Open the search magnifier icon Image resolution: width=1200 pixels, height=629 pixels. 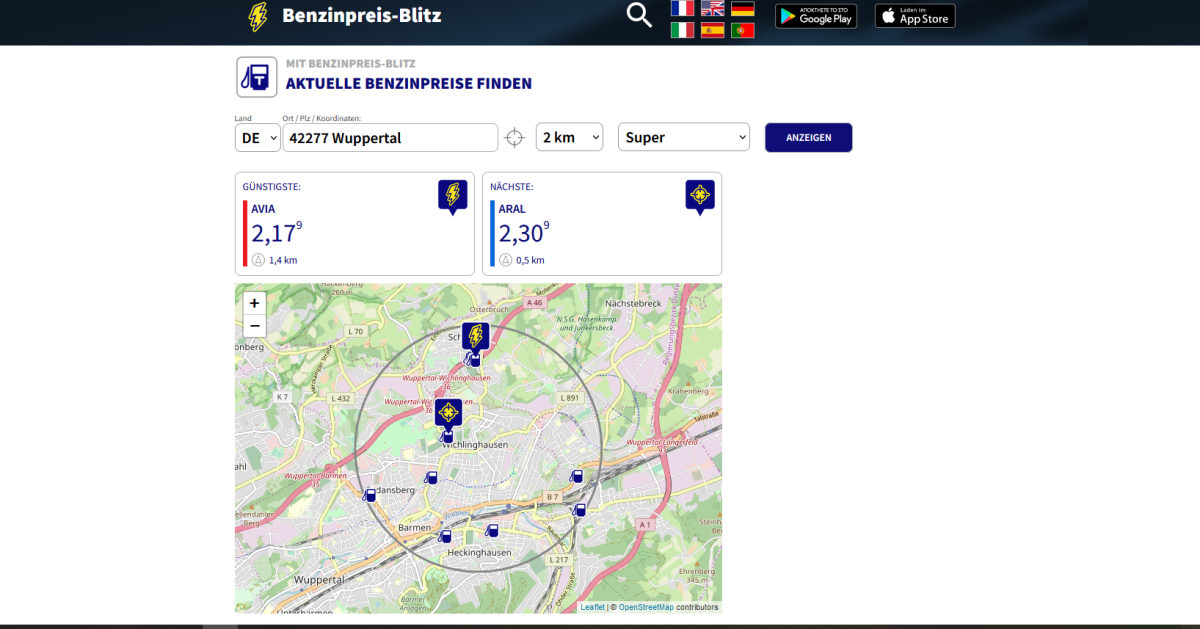[639, 15]
